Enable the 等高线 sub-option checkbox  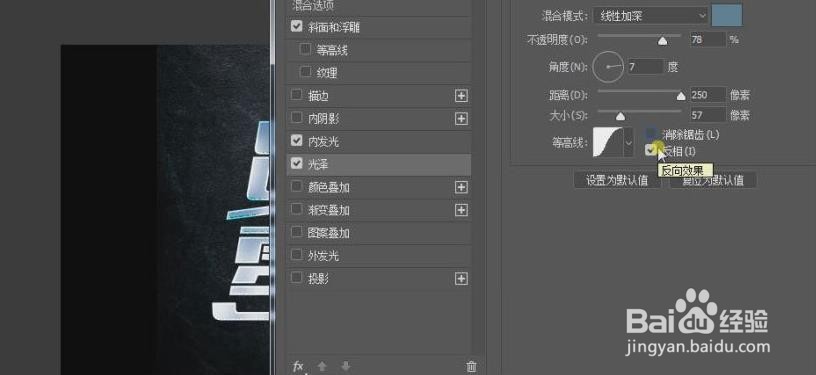[305, 49]
